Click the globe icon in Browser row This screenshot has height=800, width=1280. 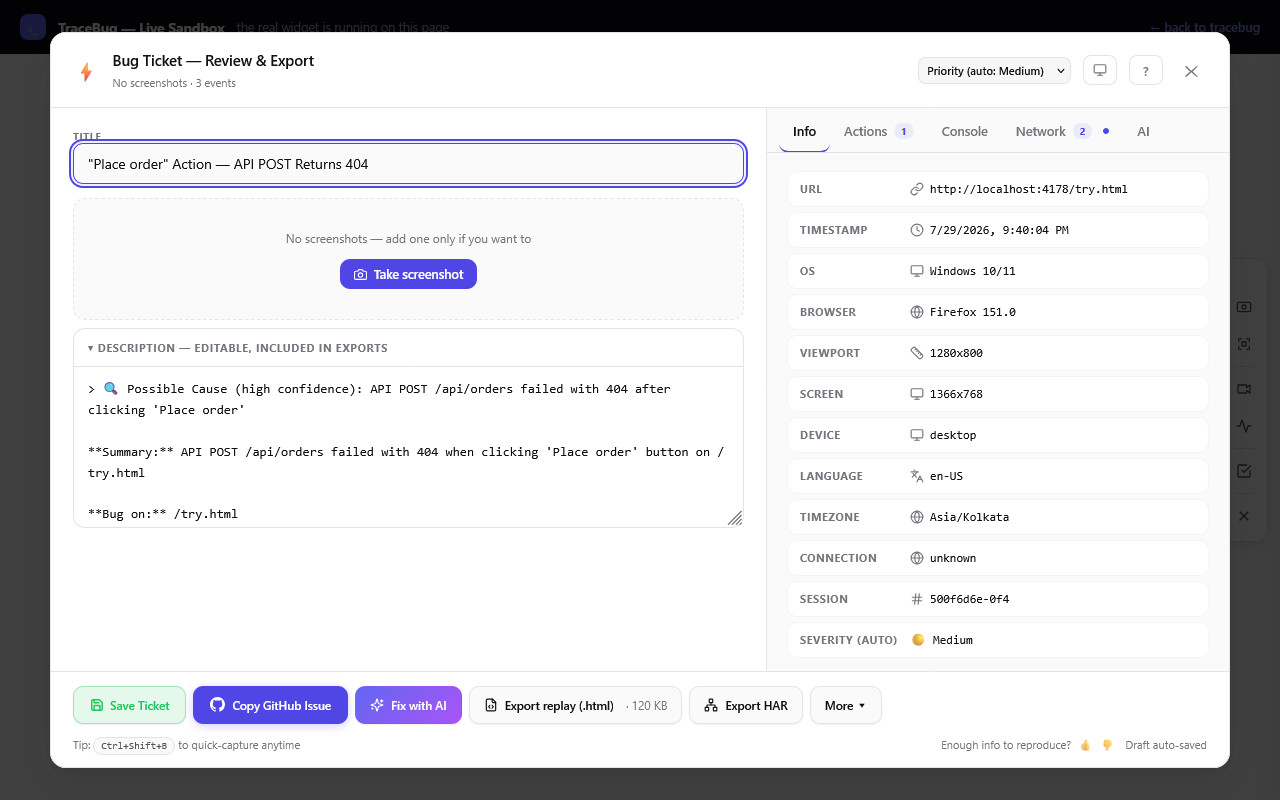(916, 312)
